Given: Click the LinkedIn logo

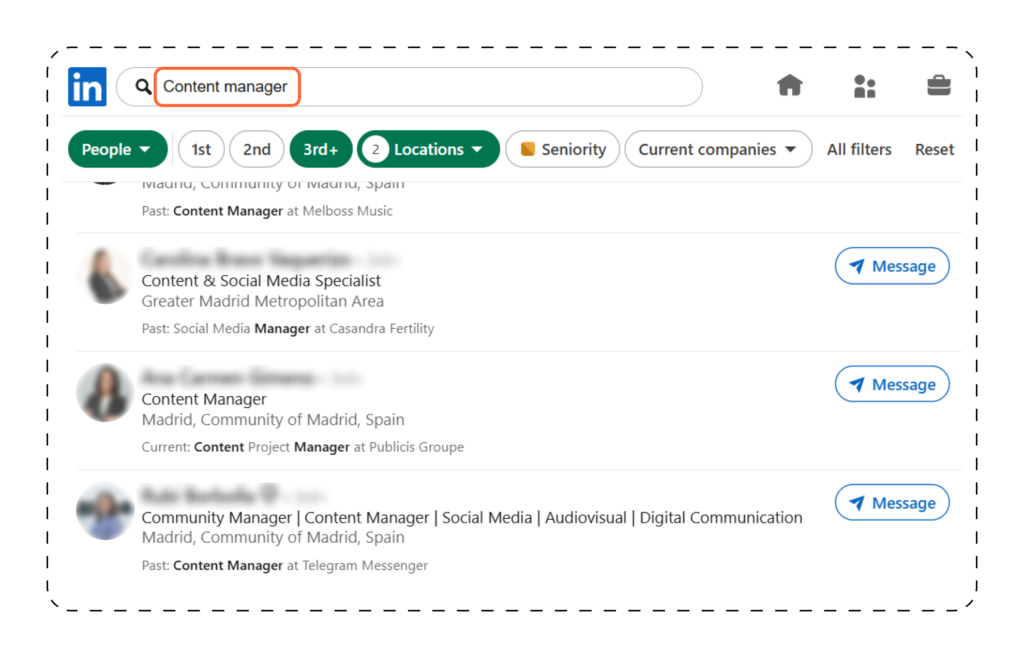Looking at the screenshot, I should pyautogui.click(x=87, y=86).
